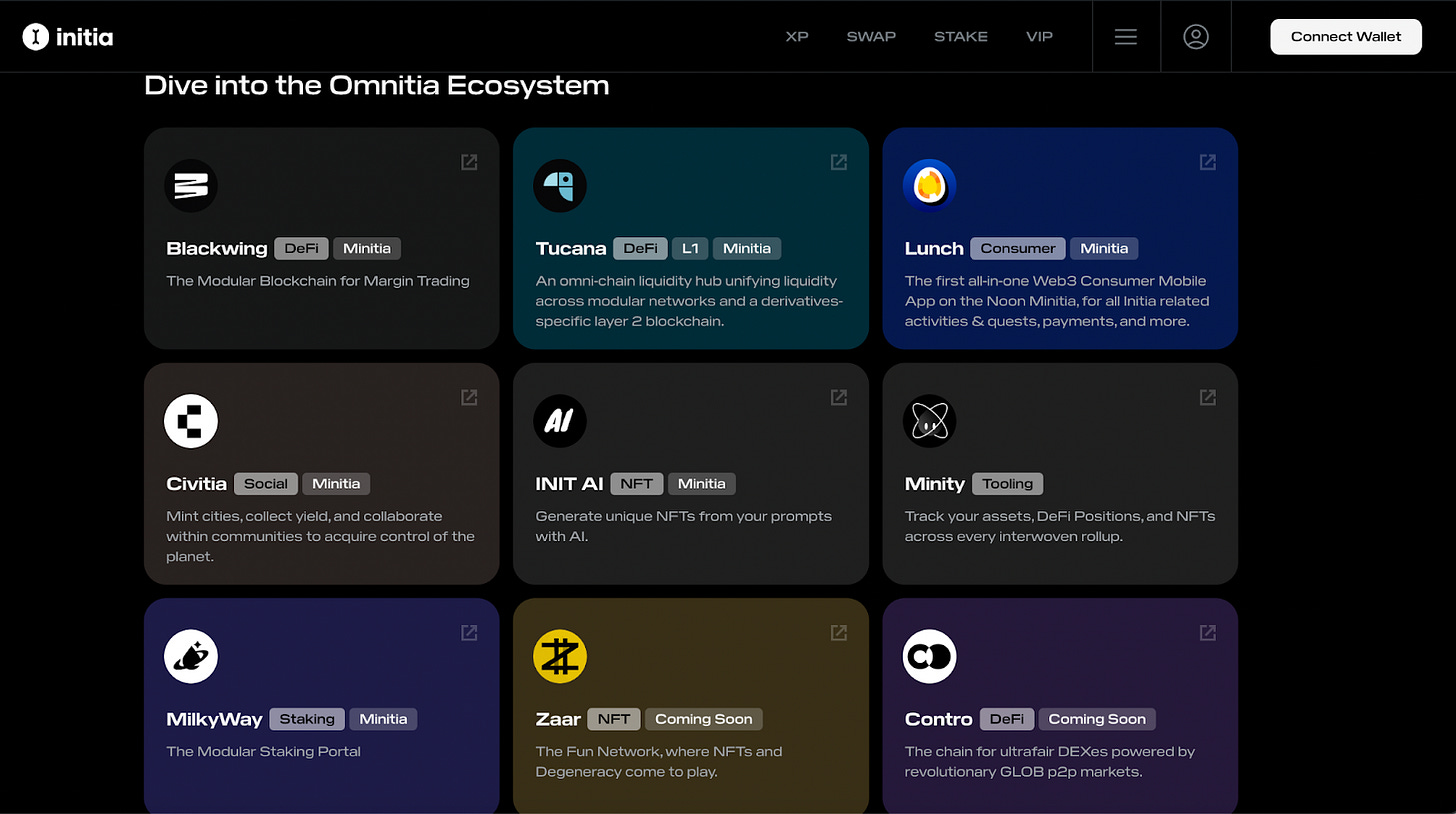Viewport: 1456px width, 814px height.
Task: Open Zaar external link icon
Action: (x=839, y=632)
